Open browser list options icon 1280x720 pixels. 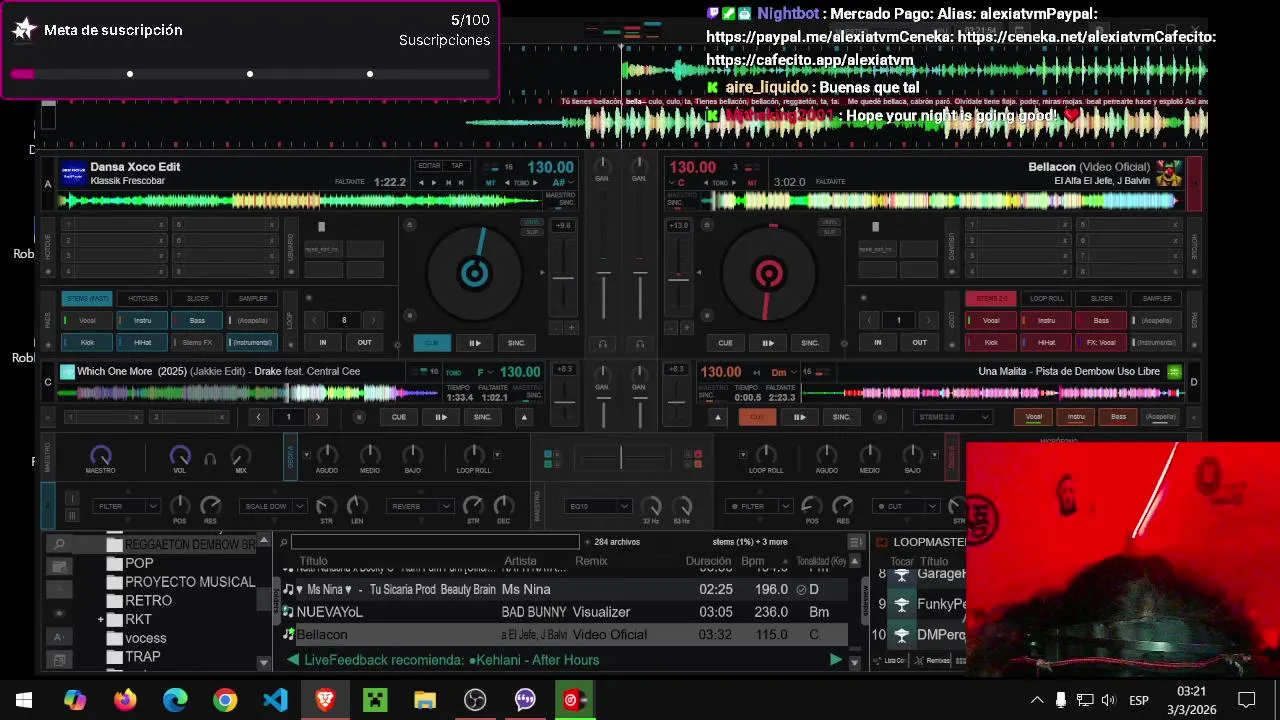click(x=855, y=542)
